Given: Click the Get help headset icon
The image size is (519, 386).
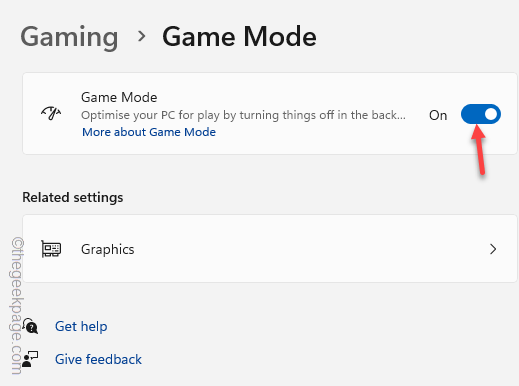Looking at the screenshot, I should (30, 326).
